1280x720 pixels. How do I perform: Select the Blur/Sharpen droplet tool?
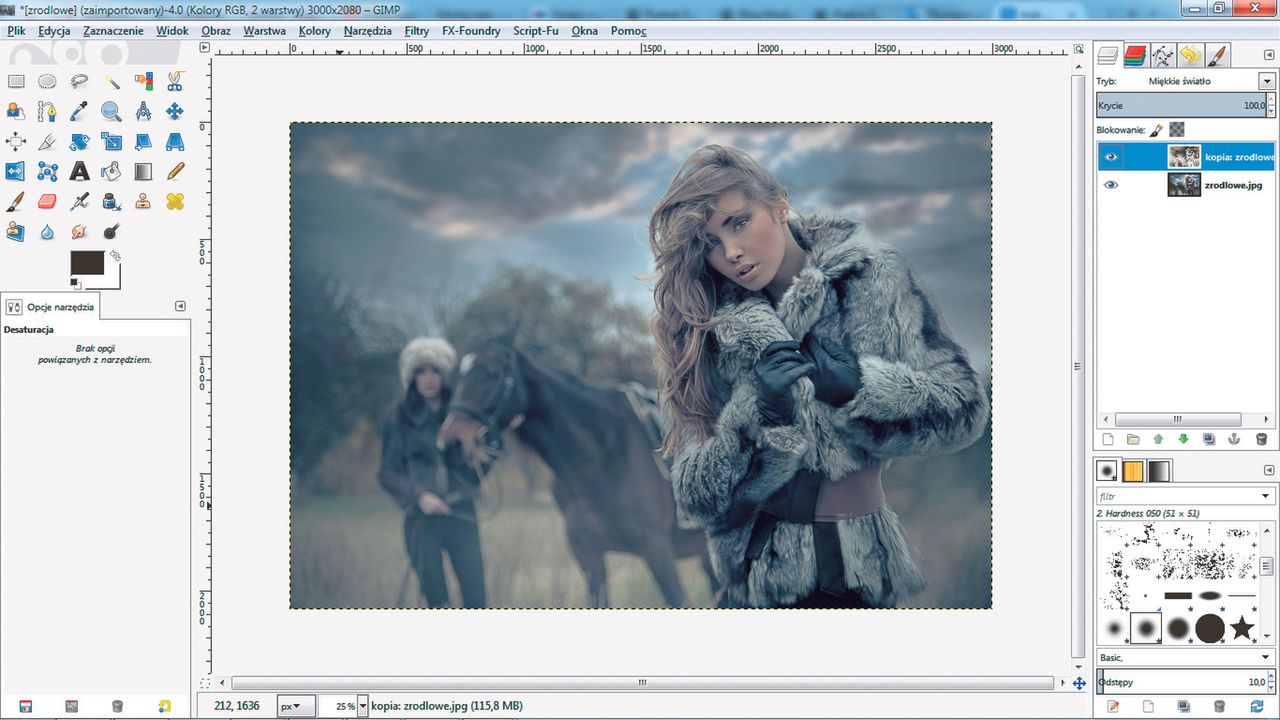point(47,231)
